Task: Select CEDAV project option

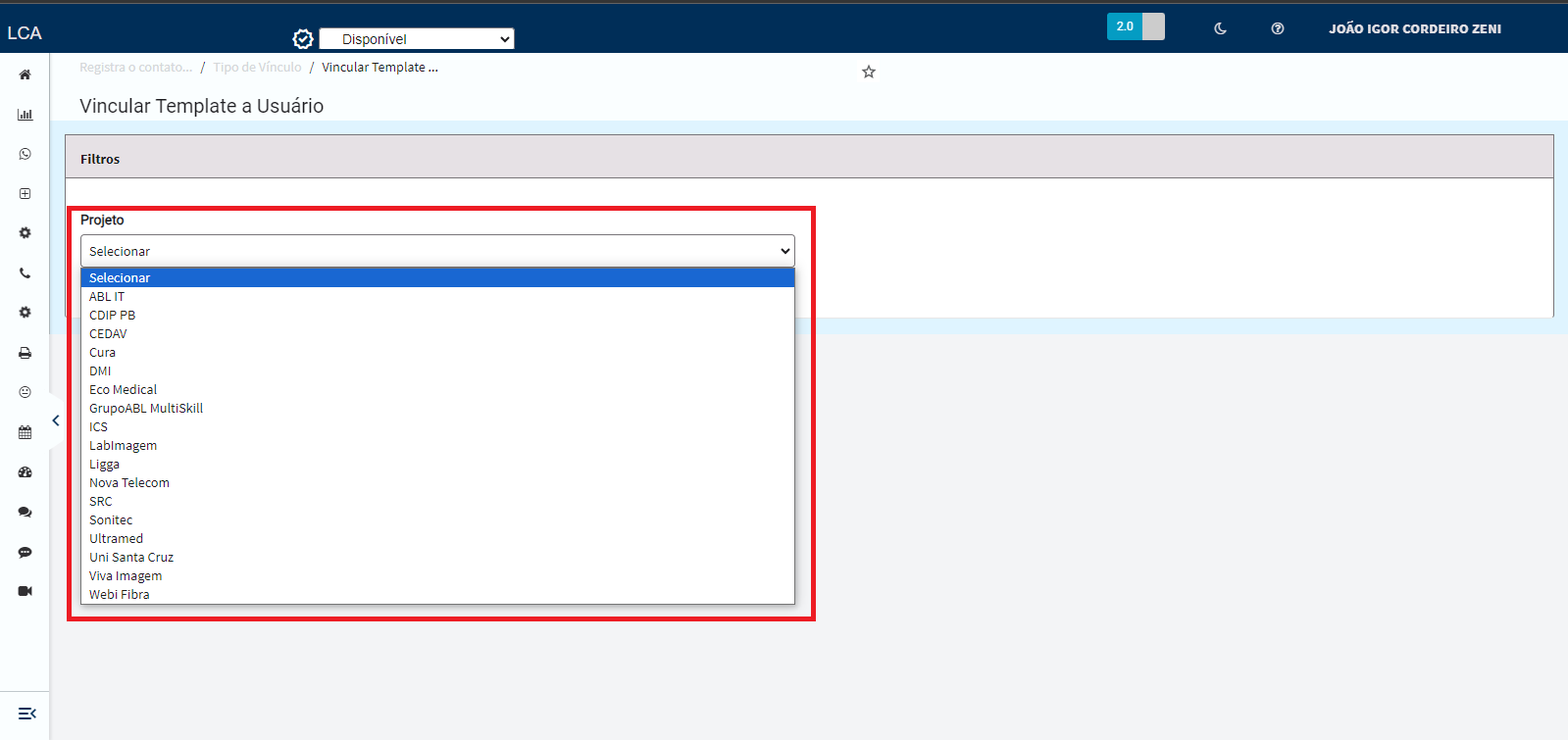Action: [437, 333]
